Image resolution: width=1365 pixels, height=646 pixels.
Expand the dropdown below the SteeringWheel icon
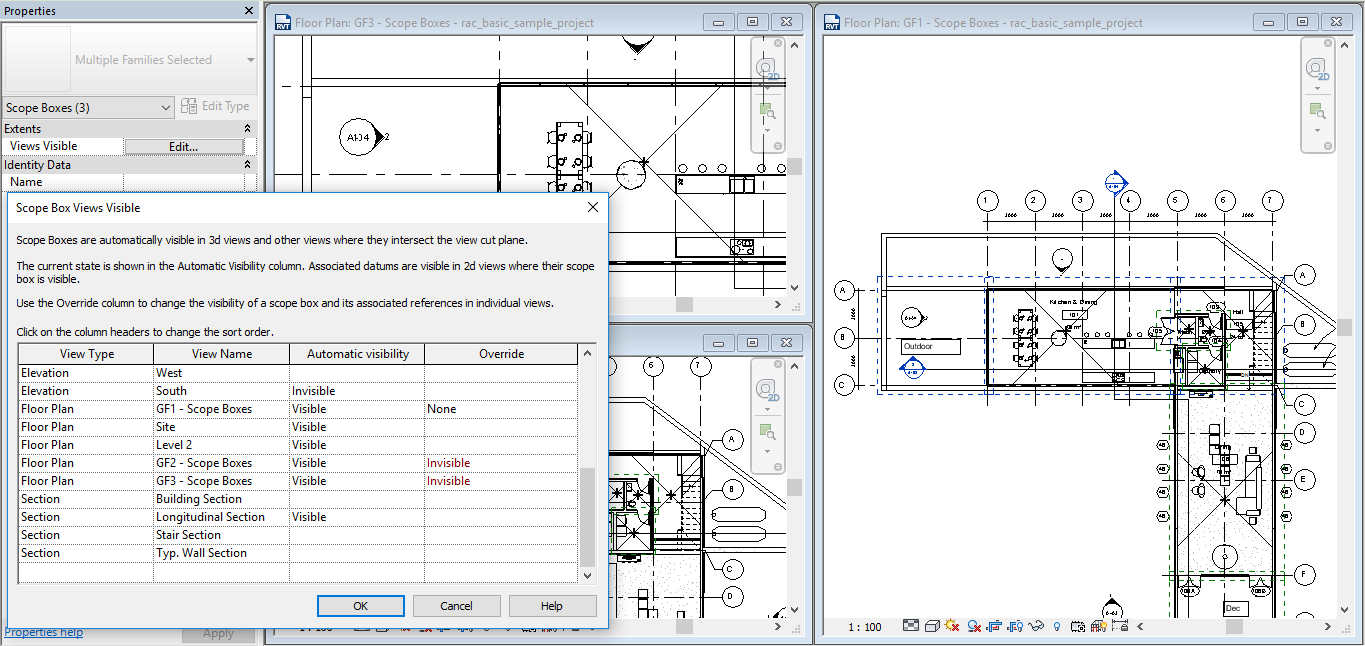tap(1317, 90)
